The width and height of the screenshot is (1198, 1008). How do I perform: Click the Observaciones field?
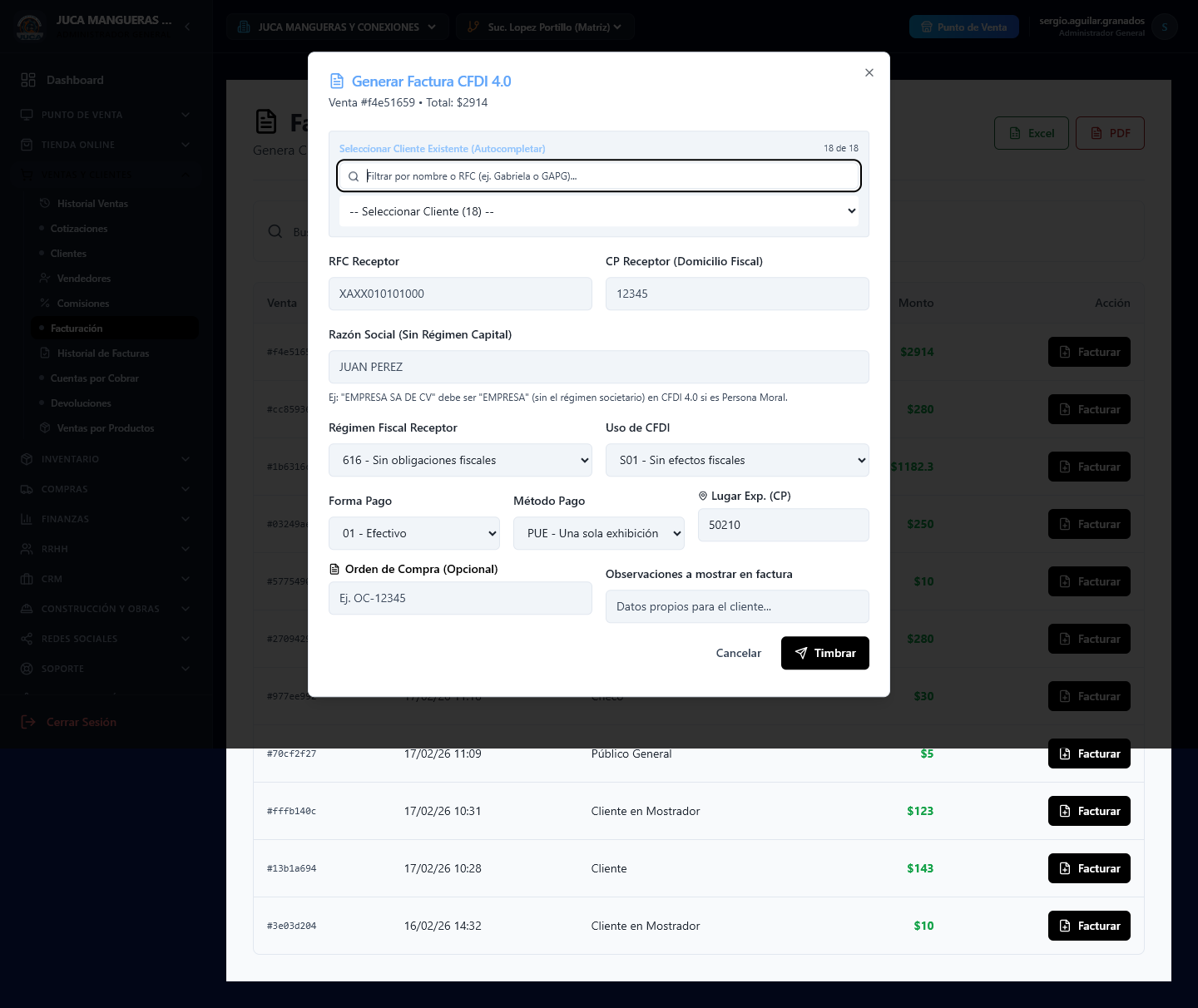737,606
